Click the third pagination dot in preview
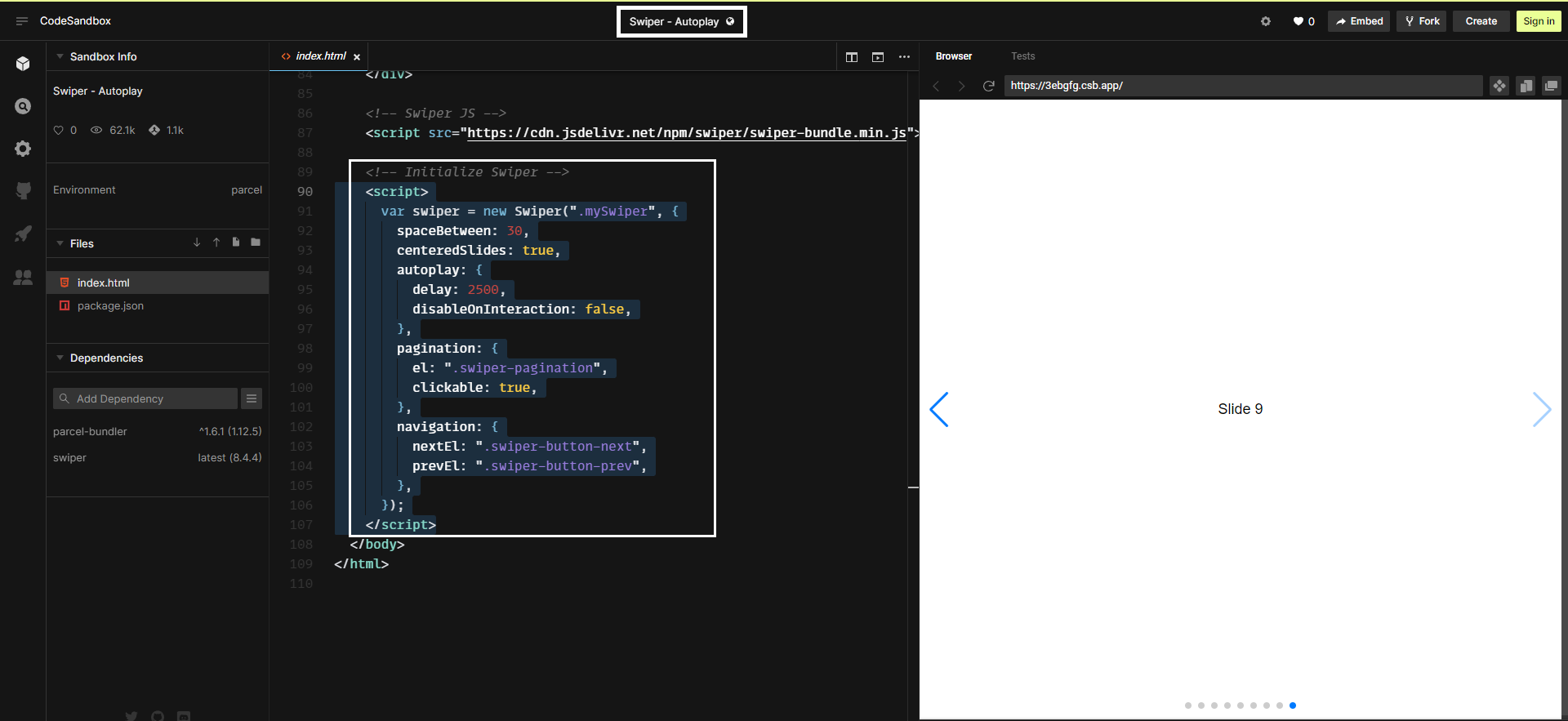 1214,705
